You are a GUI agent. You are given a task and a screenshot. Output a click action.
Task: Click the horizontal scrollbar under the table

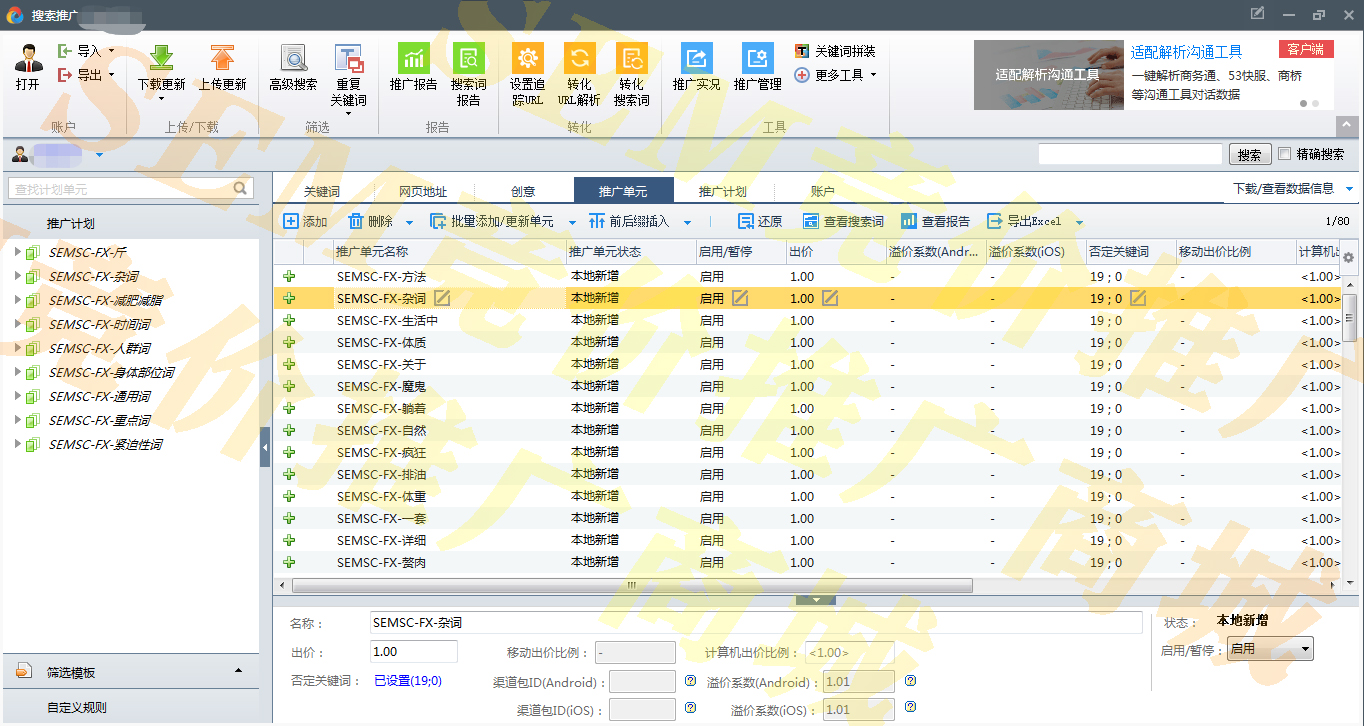click(x=630, y=585)
